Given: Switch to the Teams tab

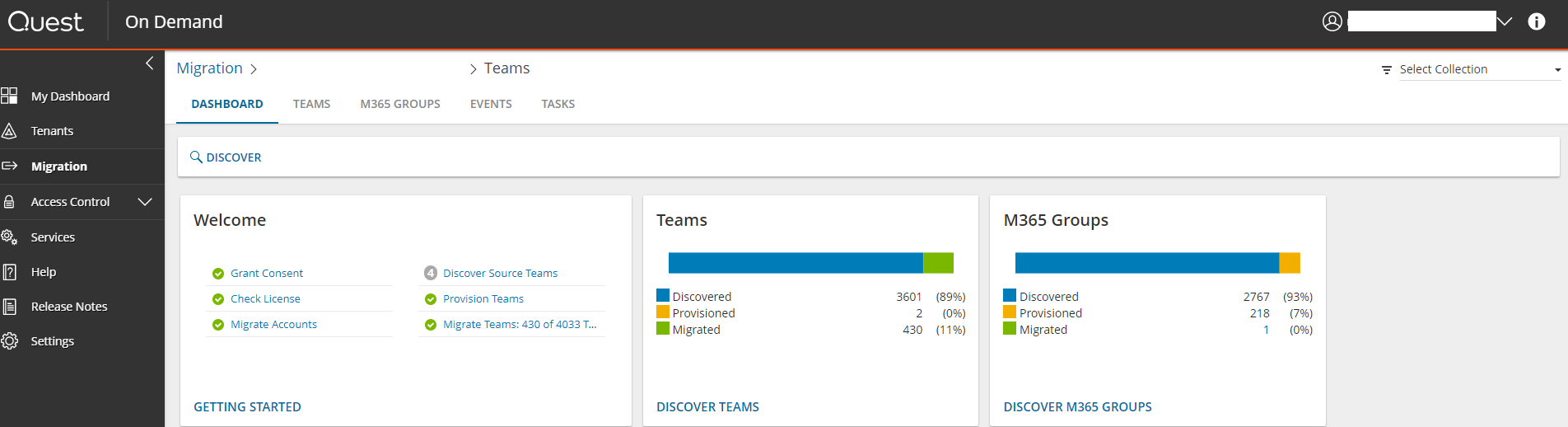Looking at the screenshot, I should tap(311, 104).
